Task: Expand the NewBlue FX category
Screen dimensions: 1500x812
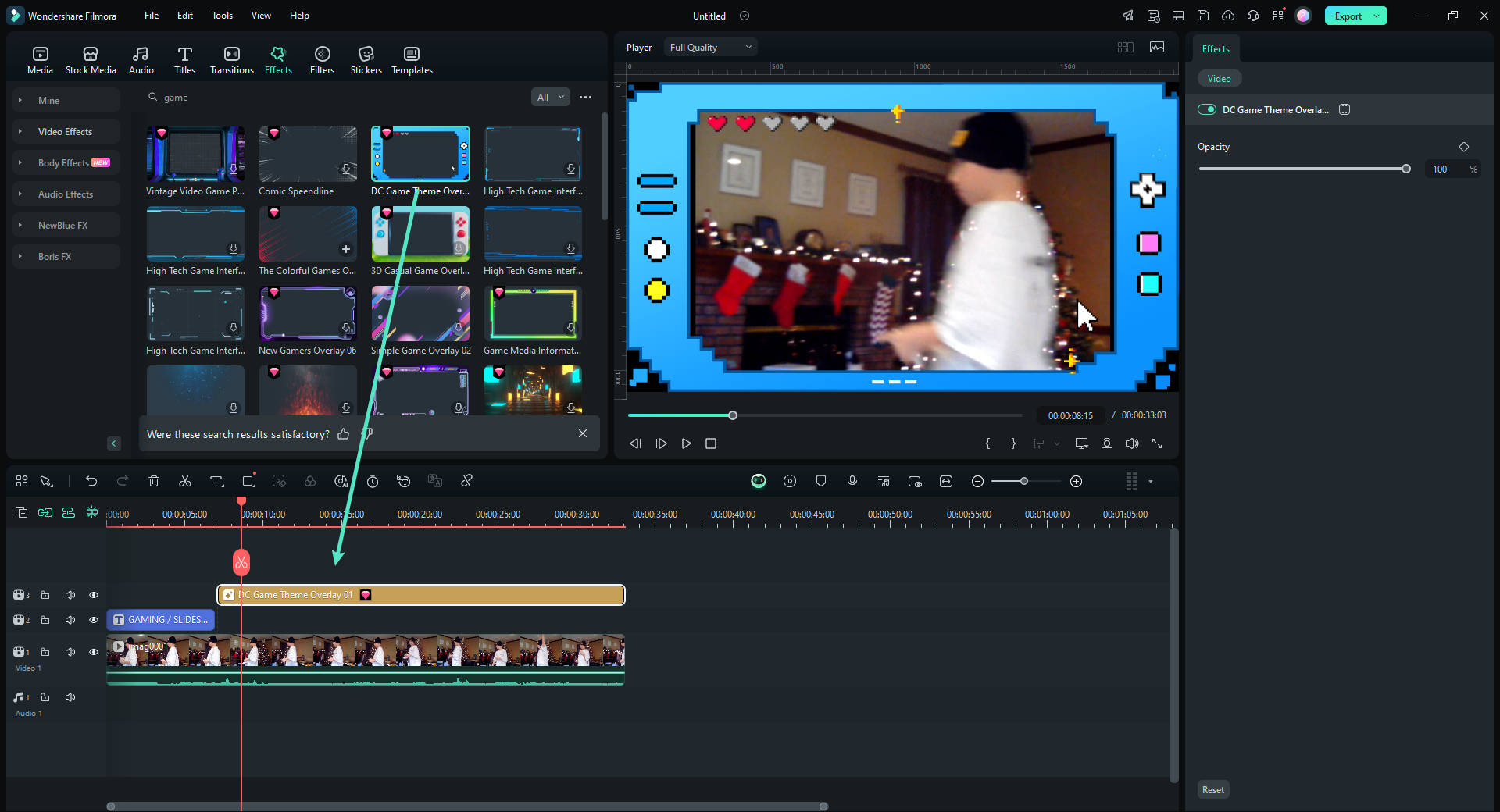Action: point(66,225)
